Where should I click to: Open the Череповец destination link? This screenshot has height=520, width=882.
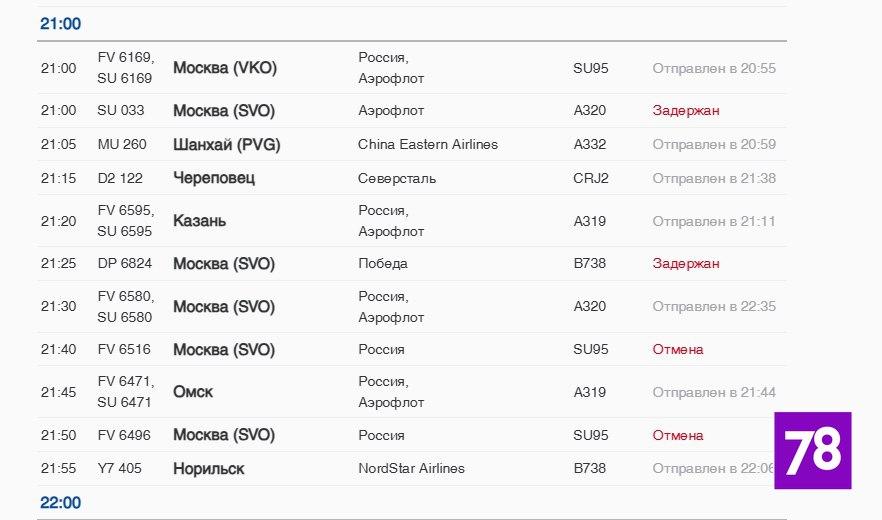(214, 178)
